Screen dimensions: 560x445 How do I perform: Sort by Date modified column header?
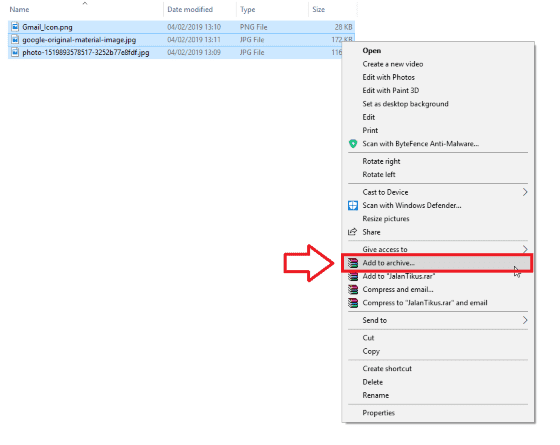190,9
